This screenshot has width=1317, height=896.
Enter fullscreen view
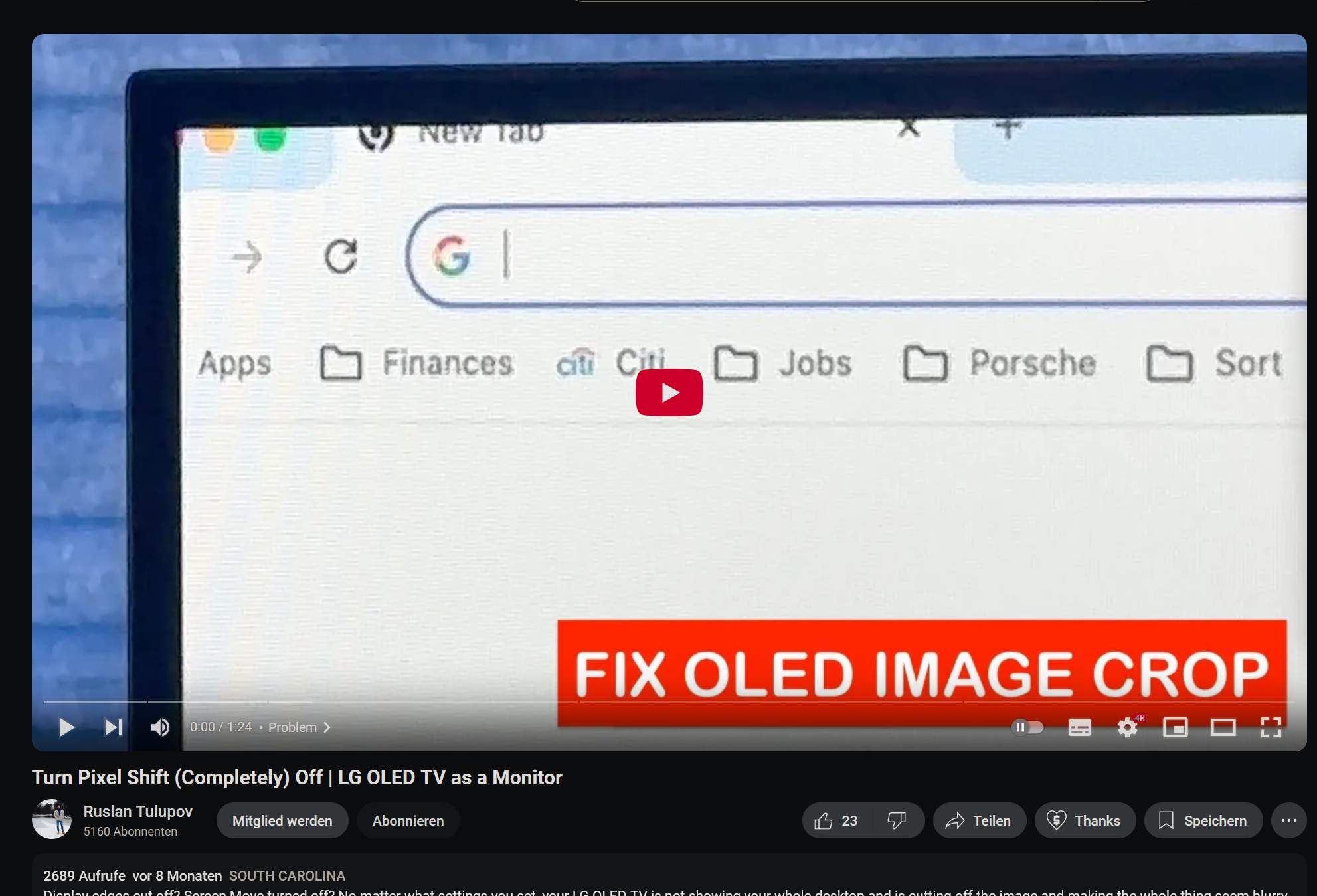(1271, 727)
